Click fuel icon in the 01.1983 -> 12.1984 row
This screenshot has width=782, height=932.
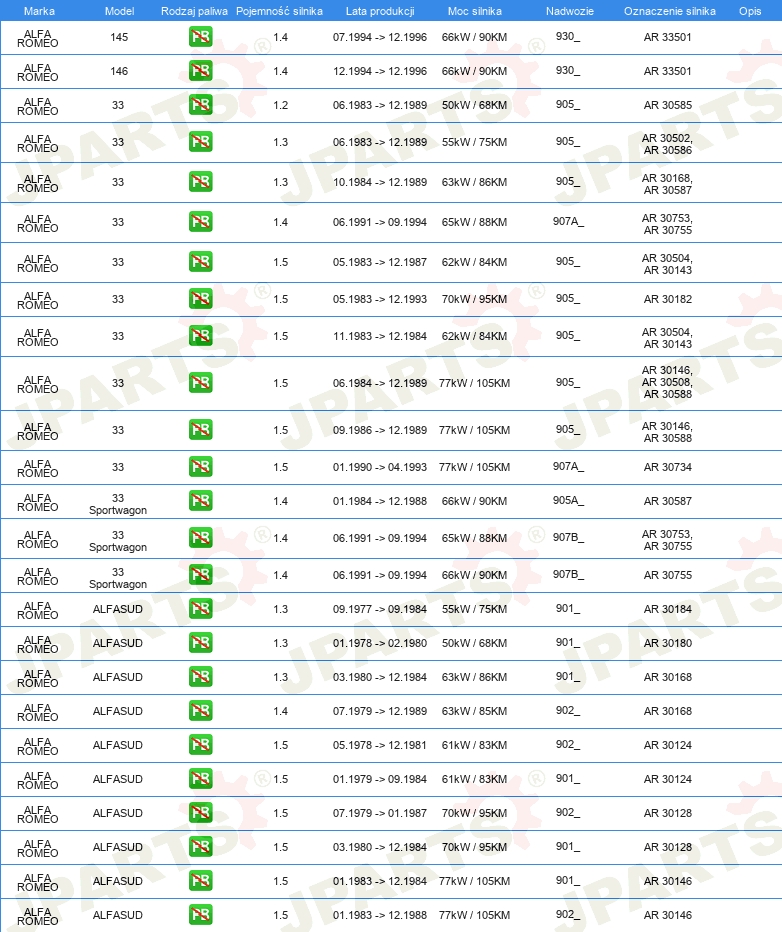point(201,880)
